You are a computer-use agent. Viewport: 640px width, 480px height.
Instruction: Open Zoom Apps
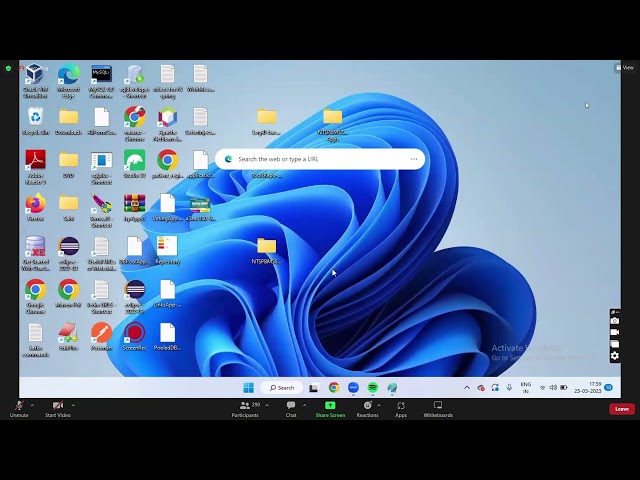coord(401,407)
